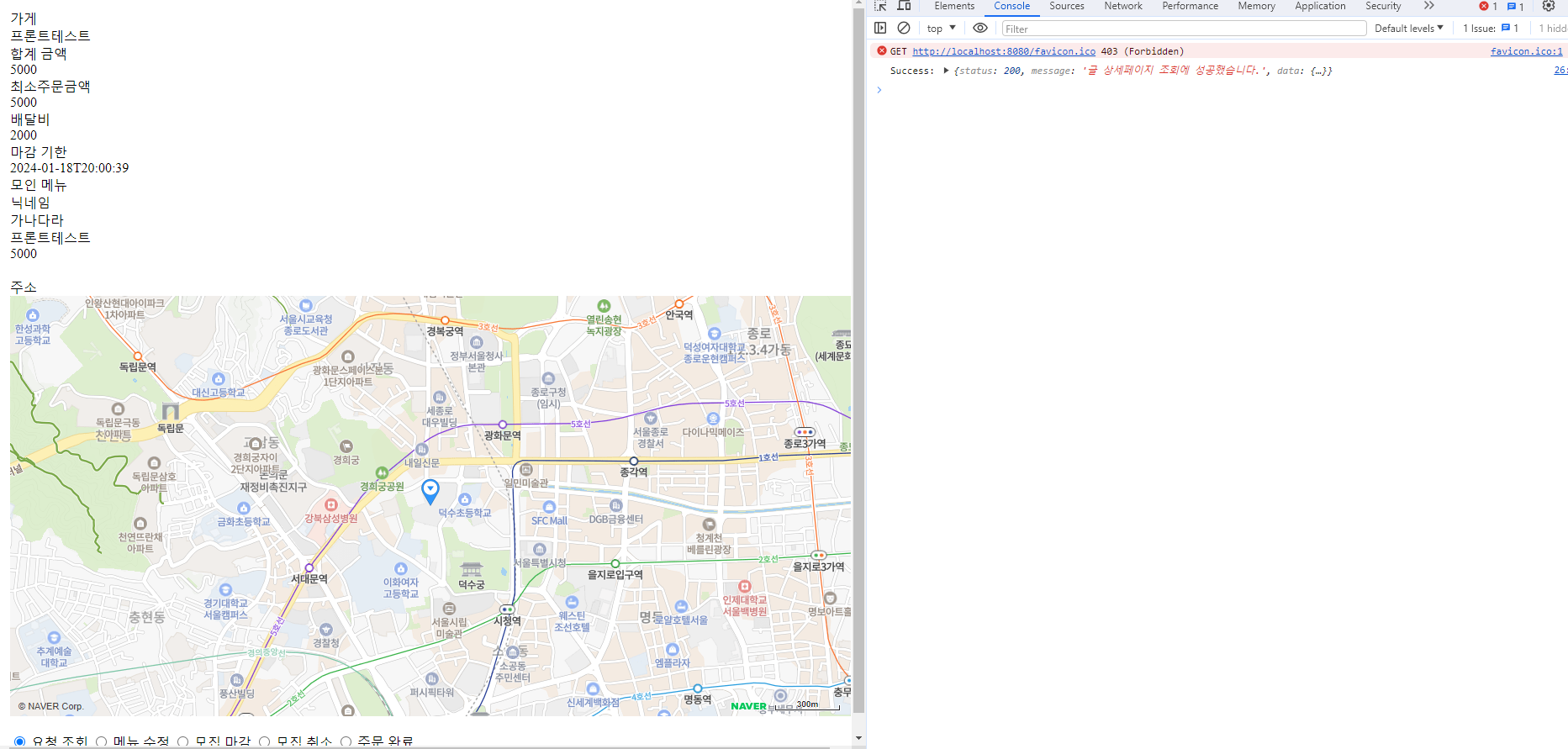This screenshot has width=1568, height=749.
Task: Click the 인제대학교 서울백병원 hospital marker
Action: pyautogui.click(x=744, y=586)
